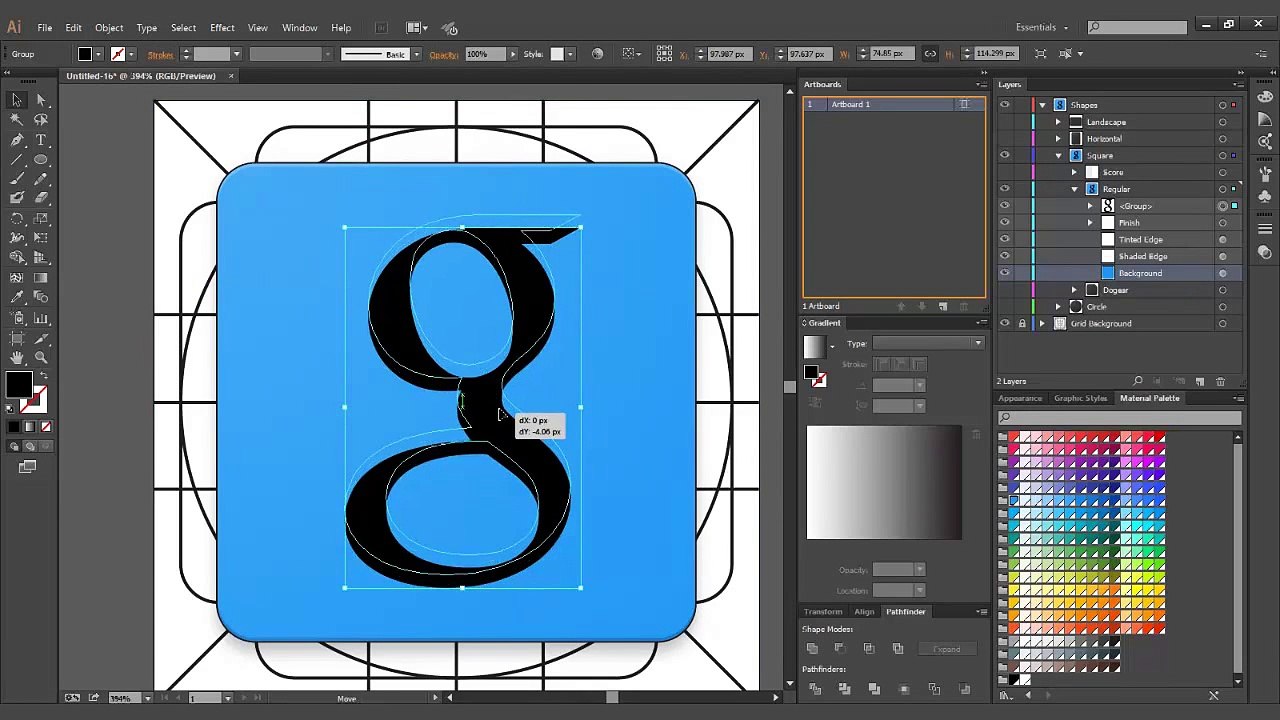Image resolution: width=1280 pixels, height=720 pixels.
Task: Select the Scale tool
Action: tap(41, 219)
